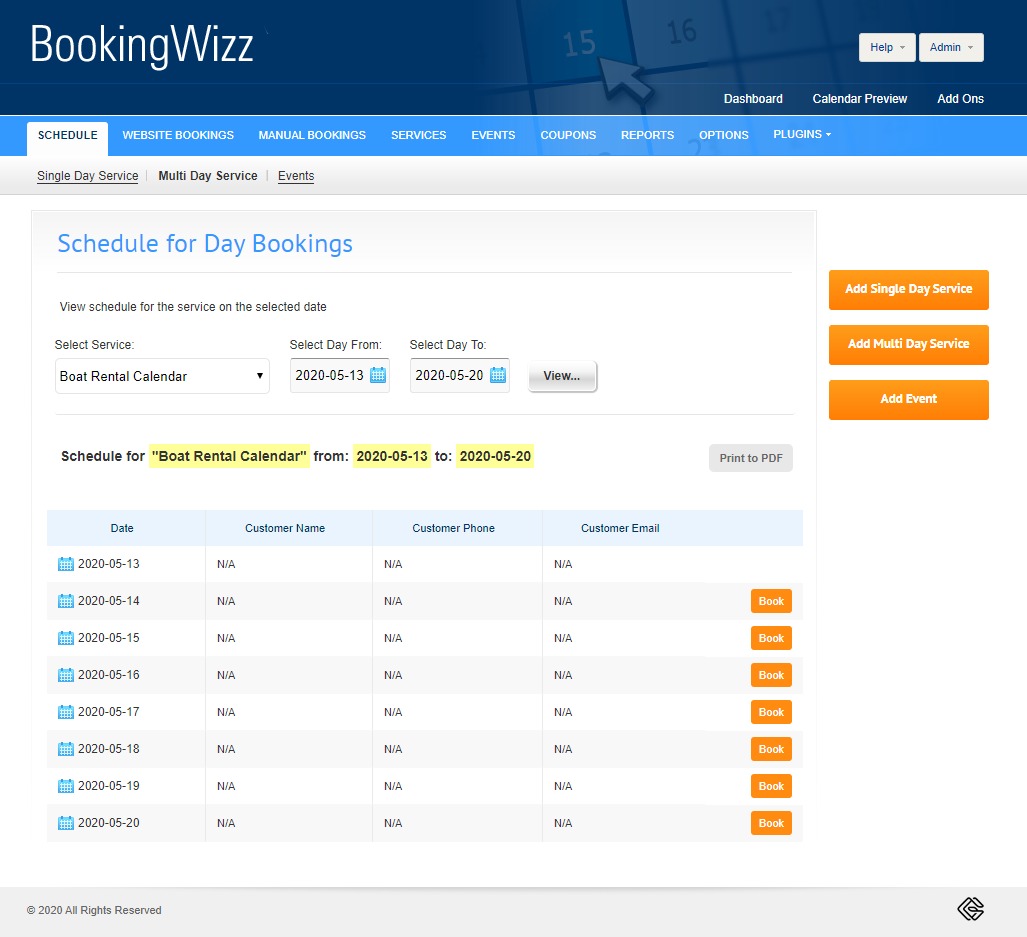Open the Help dropdown
The height and width of the screenshot is (937, 1027).
click(886, 47)
